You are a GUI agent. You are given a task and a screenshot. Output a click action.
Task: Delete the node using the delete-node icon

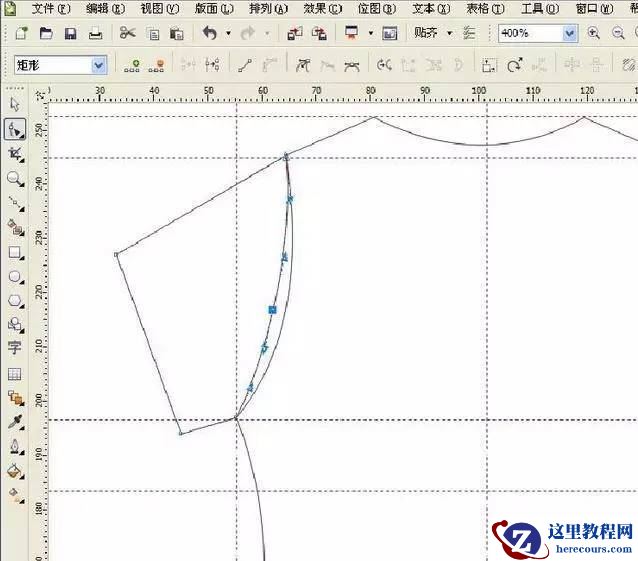click(157, 65)
